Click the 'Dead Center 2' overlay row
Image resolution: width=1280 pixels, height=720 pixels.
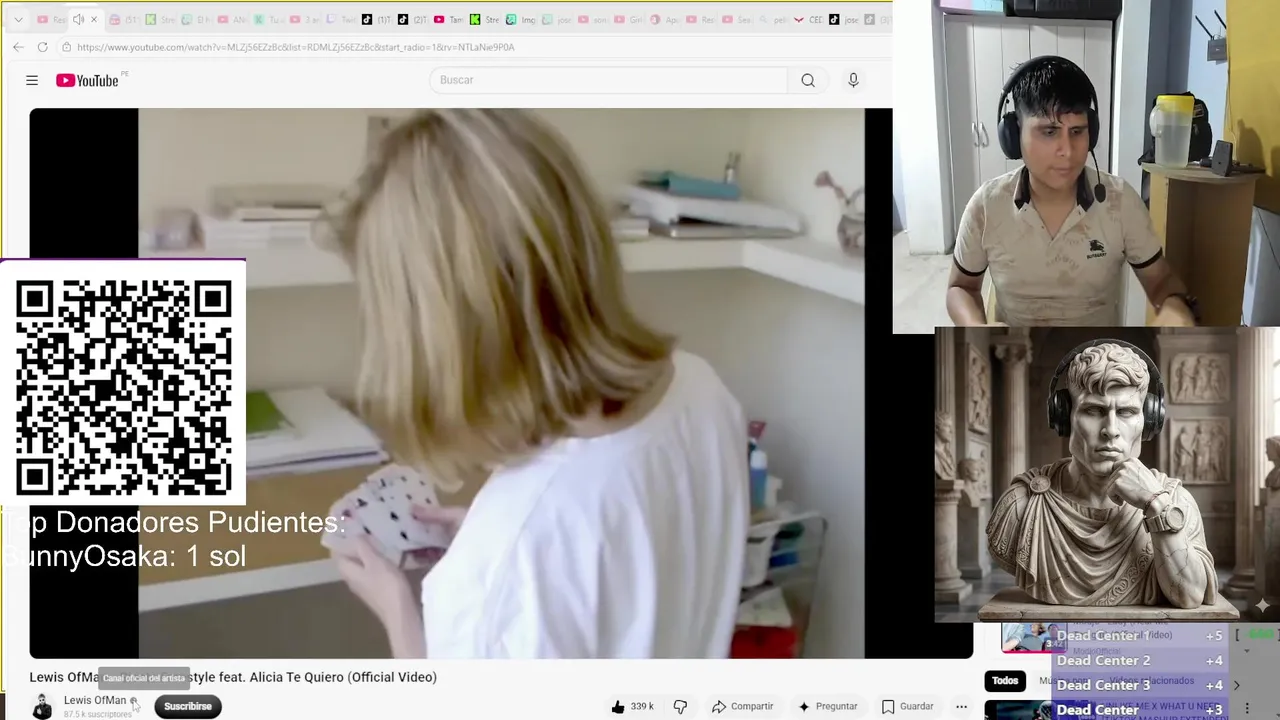click(x=1139, y=660)
